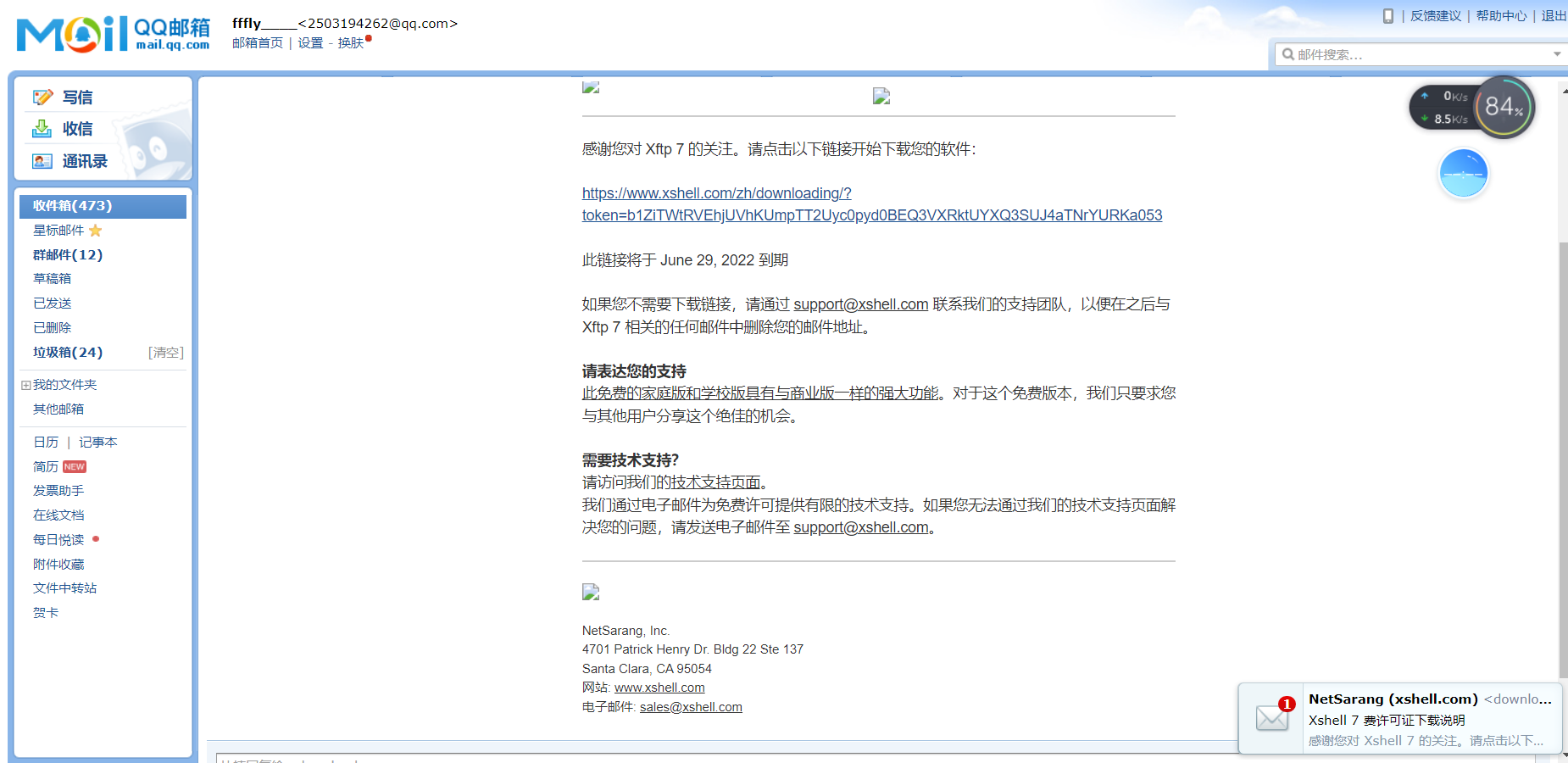The image size is (1568, 763).
Task: Open 每日悦读 daily reading
Action: click(58, 540)
